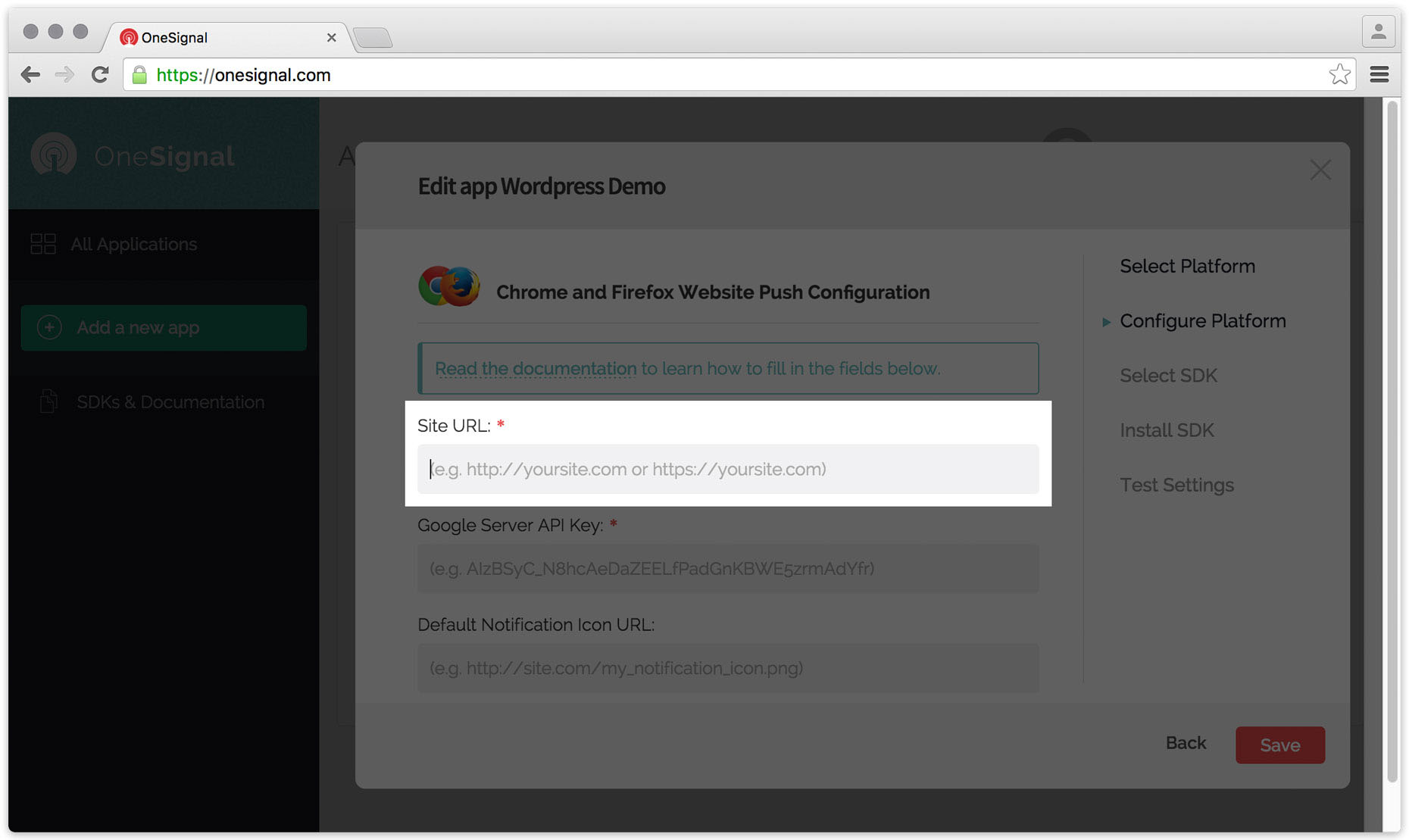Image resolution: width=1409 pixels, height=840 pixels.
Task: Click the Google Server API Key field
Action: point(728,568)
